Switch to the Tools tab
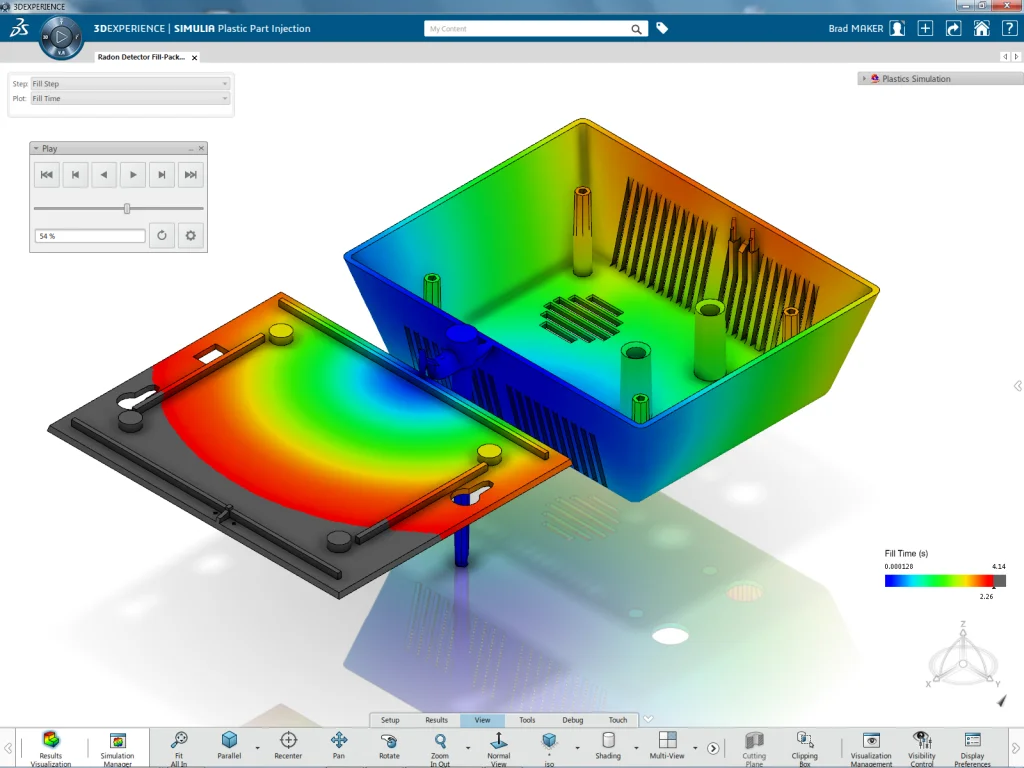1024x768 pixels. point(527,720)
